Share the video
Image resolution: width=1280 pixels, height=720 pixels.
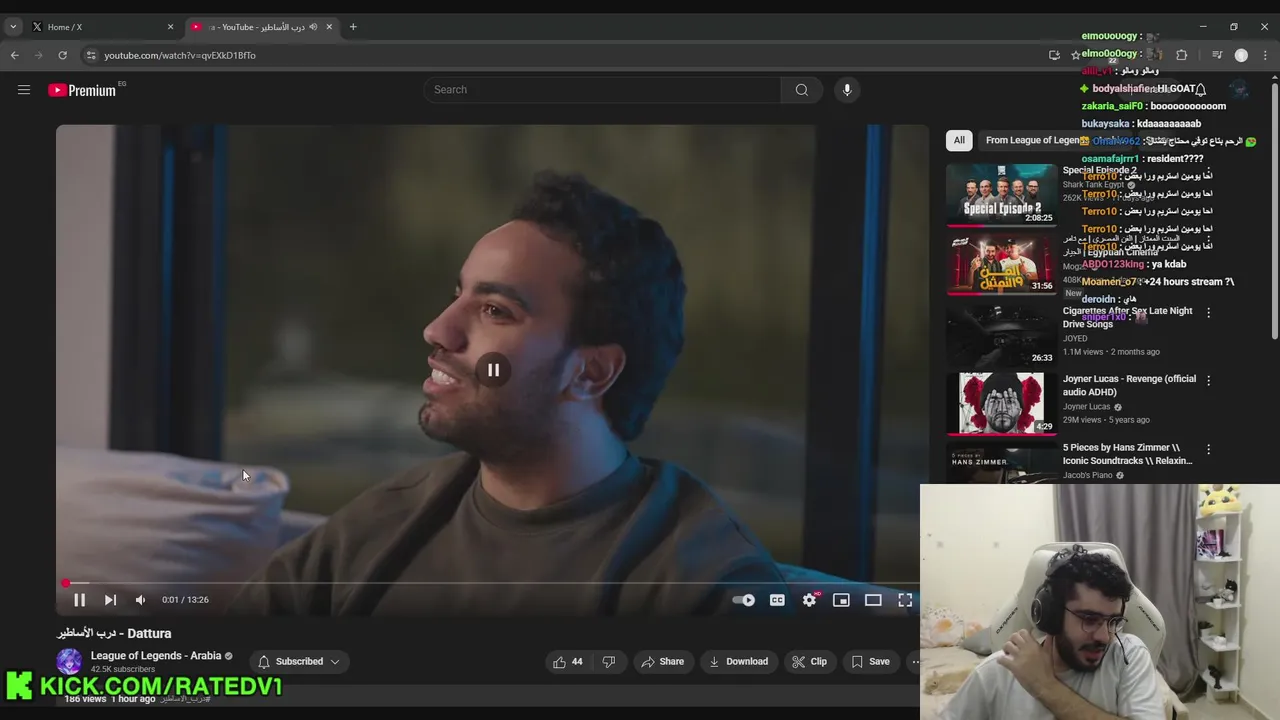coord(663,661)
